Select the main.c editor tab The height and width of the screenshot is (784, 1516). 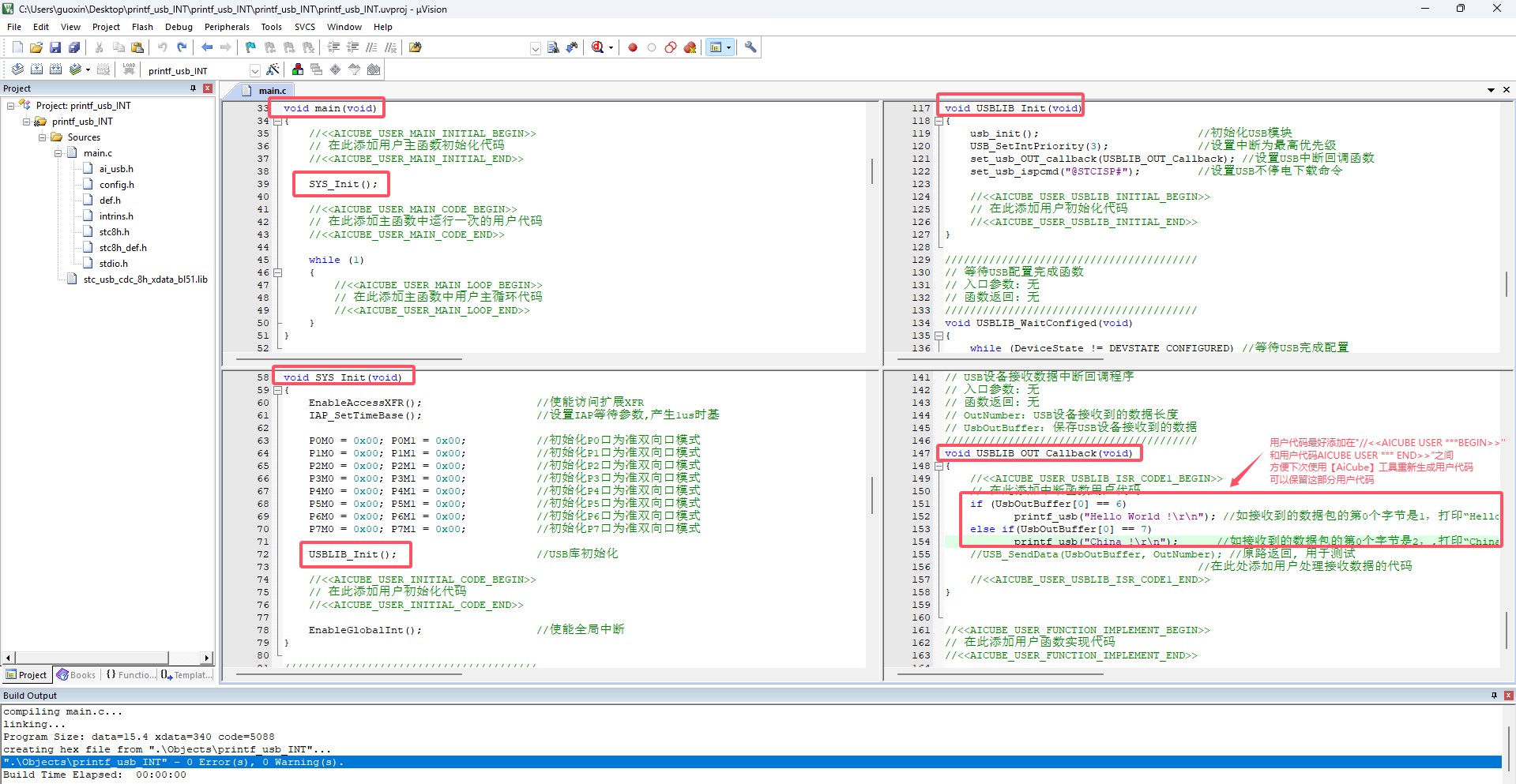point(266,91)
